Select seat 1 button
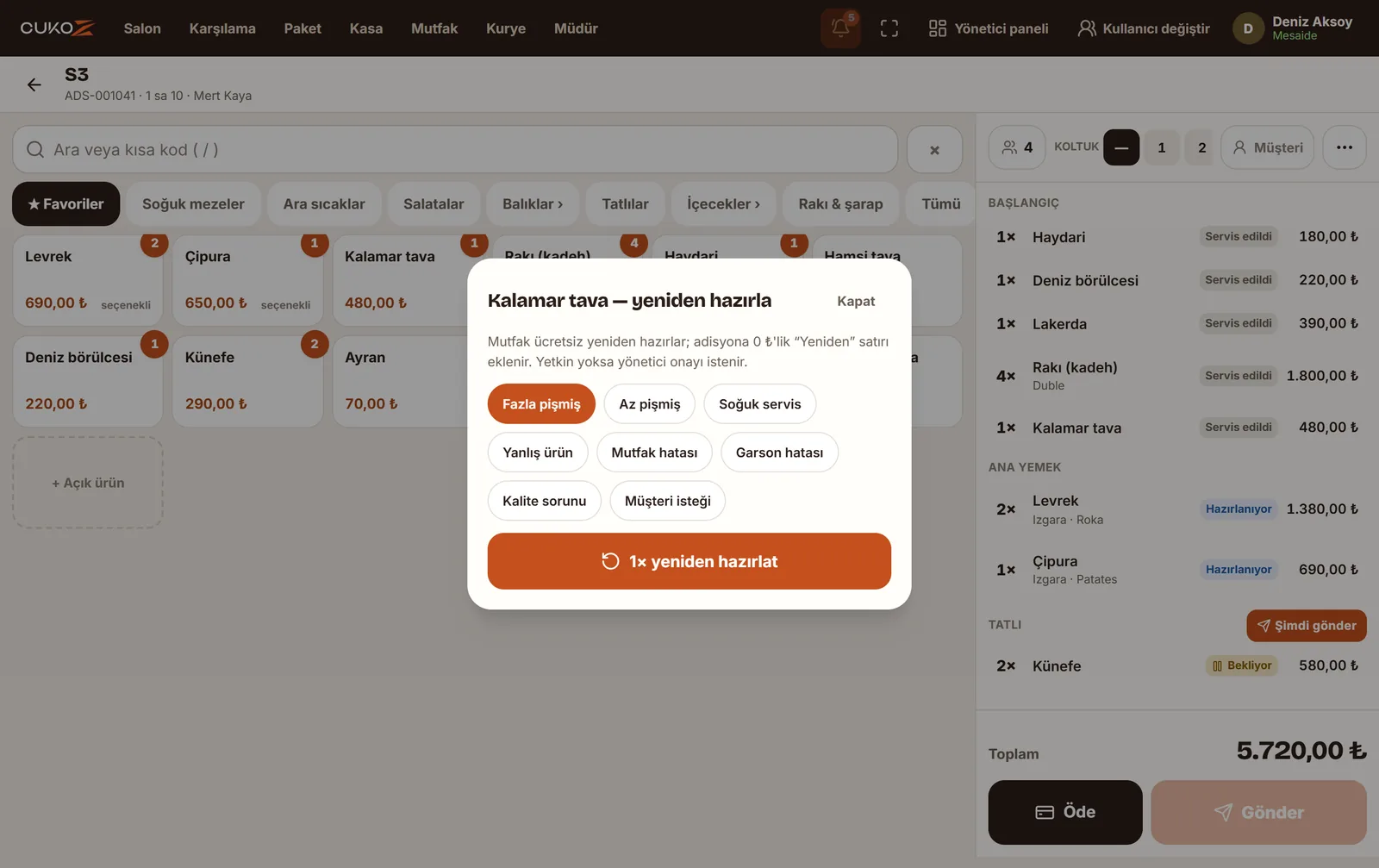 [1162, 147]
